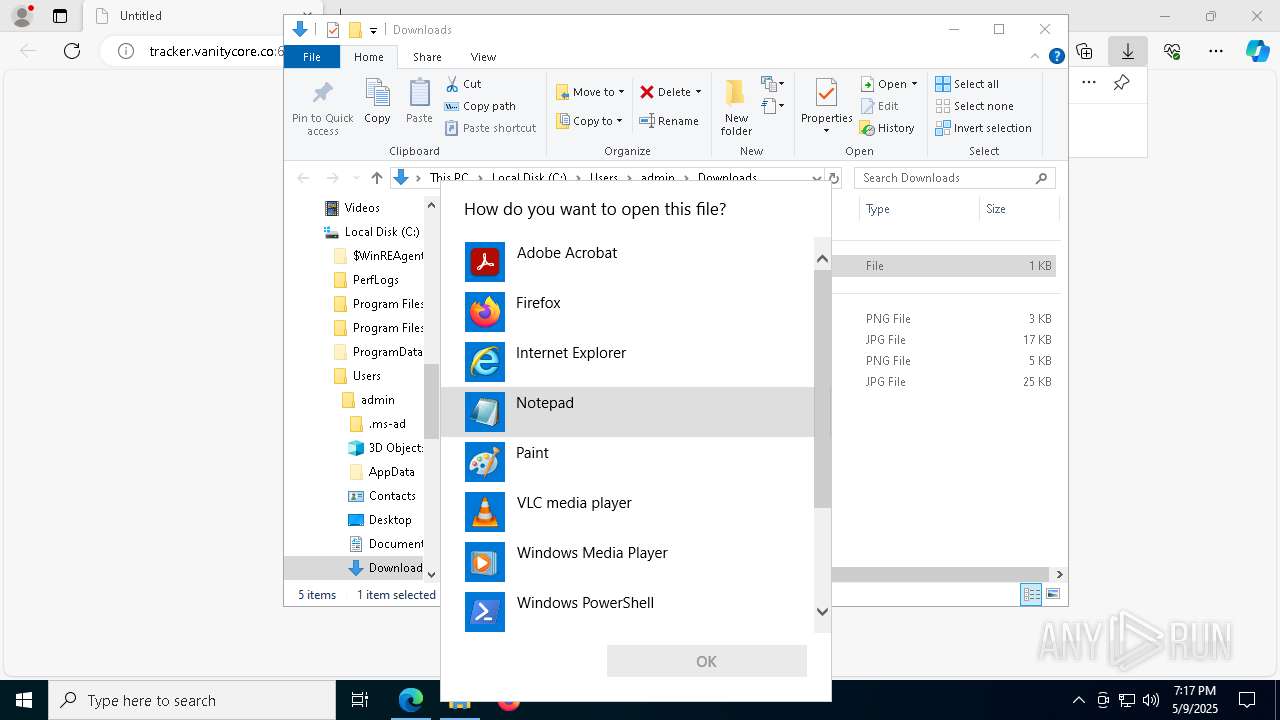Viewport: 1280px width, 720px height.
Task: Open the Delete dropdown arrow
Action: [698, 92]
